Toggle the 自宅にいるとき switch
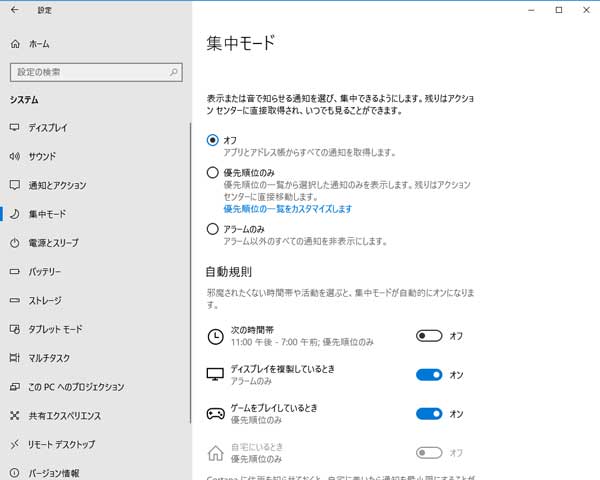 429,453
